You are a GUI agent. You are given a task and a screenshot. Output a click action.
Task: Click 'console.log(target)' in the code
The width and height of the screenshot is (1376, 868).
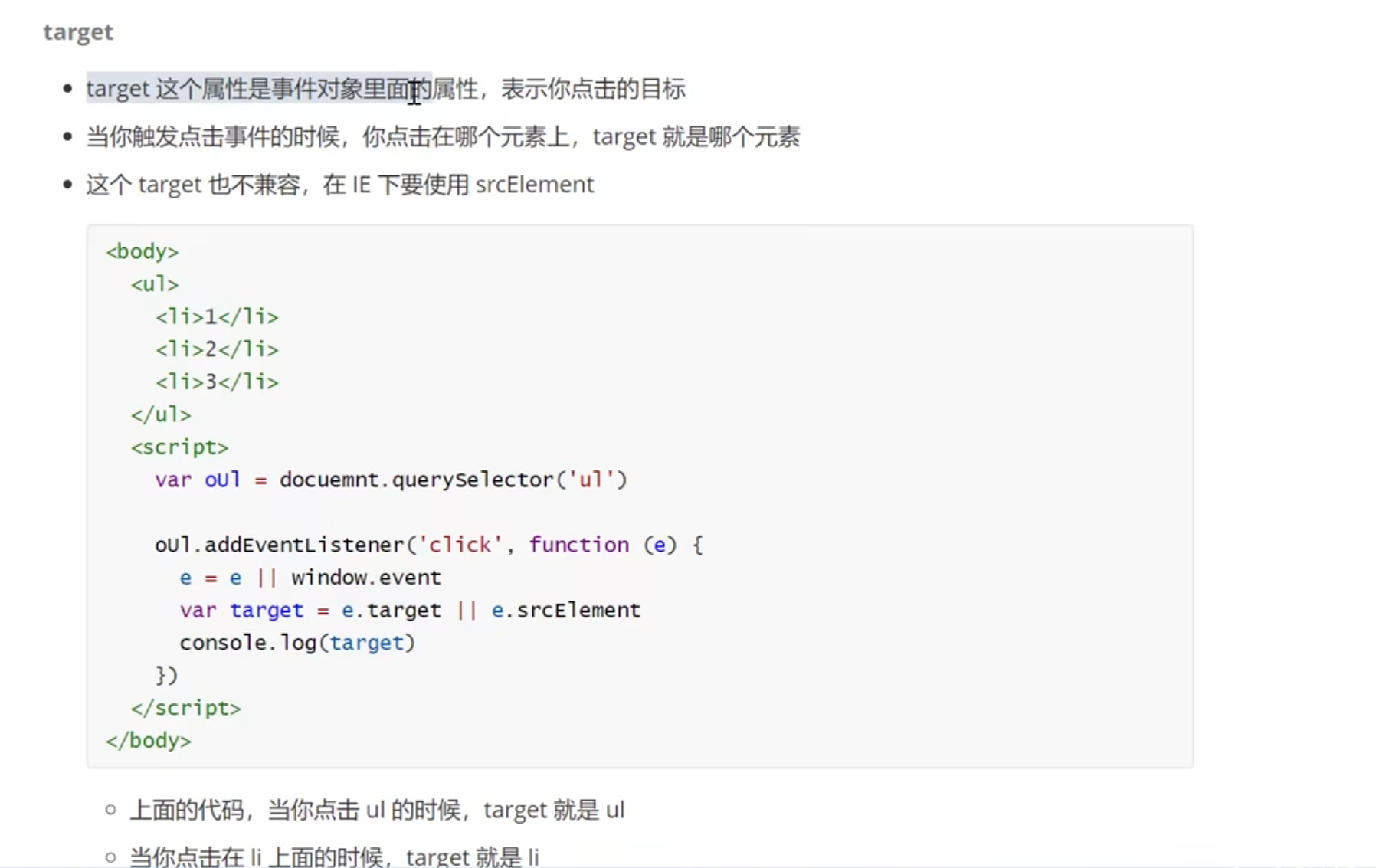pyautogui.click(x=297, y=643)
